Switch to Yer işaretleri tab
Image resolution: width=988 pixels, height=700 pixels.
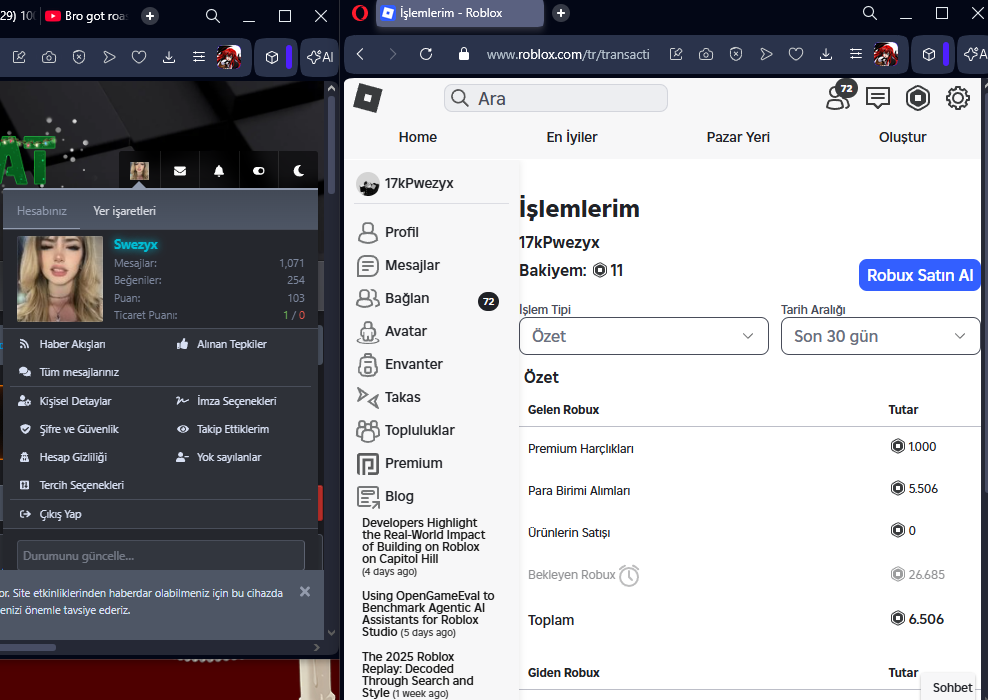[x=124, y=211]
